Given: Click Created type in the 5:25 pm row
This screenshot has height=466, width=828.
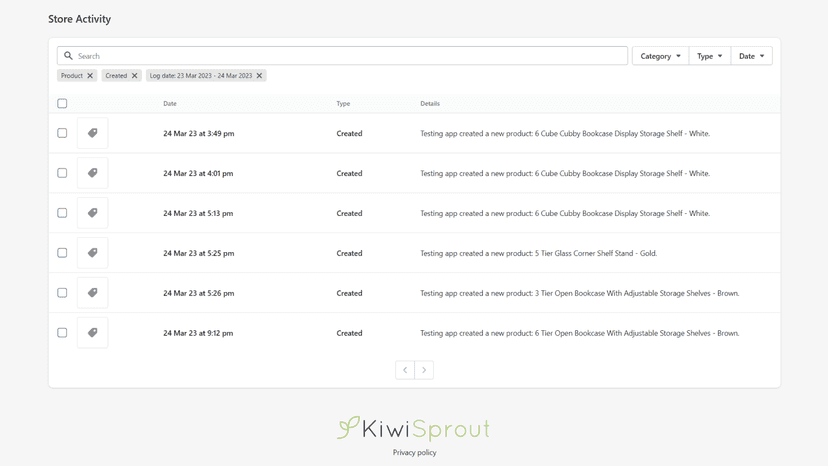Looking at the screenshot, I should (x=349, y=253).
